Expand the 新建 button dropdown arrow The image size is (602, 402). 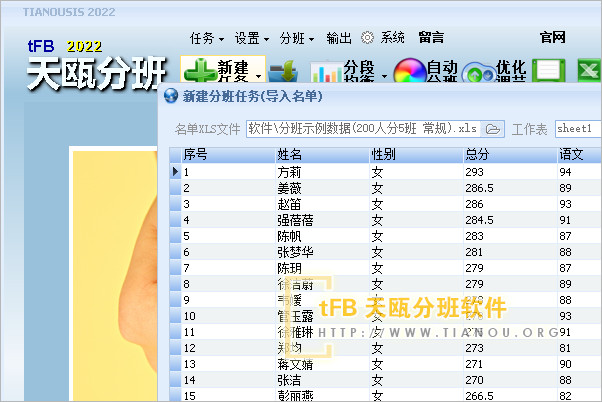259,76
